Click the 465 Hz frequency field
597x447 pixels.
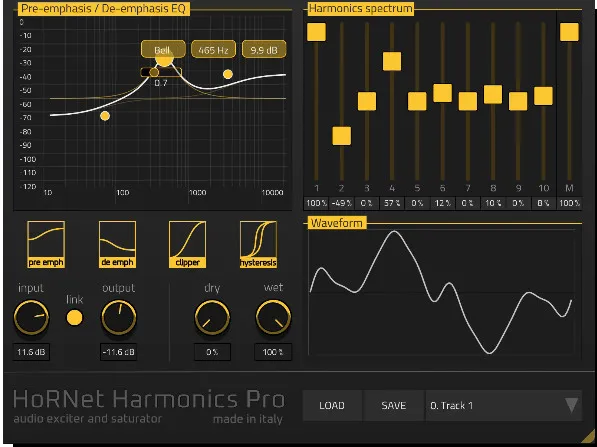click(213, 49)
